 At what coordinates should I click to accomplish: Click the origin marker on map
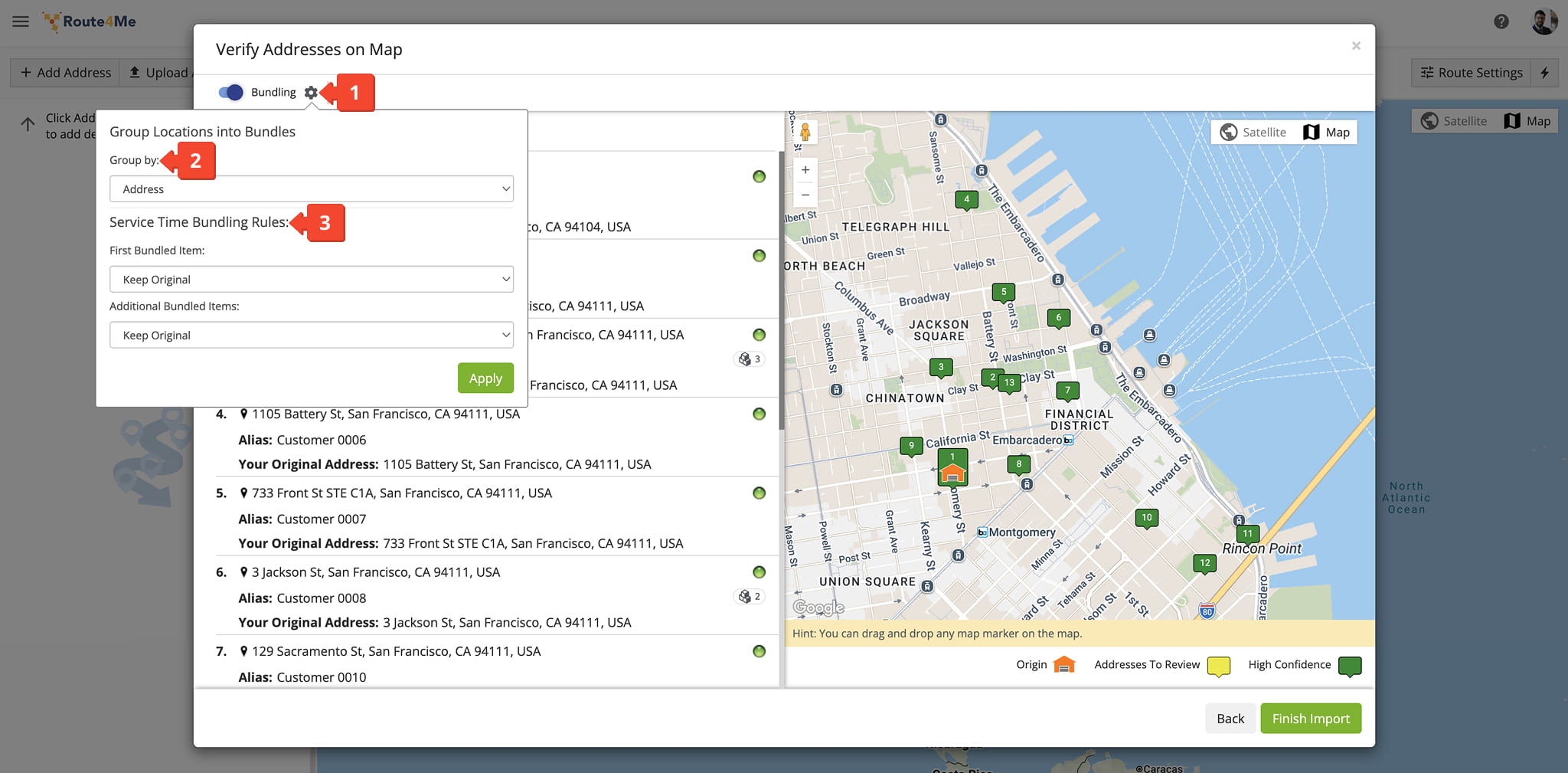(952, 473)
